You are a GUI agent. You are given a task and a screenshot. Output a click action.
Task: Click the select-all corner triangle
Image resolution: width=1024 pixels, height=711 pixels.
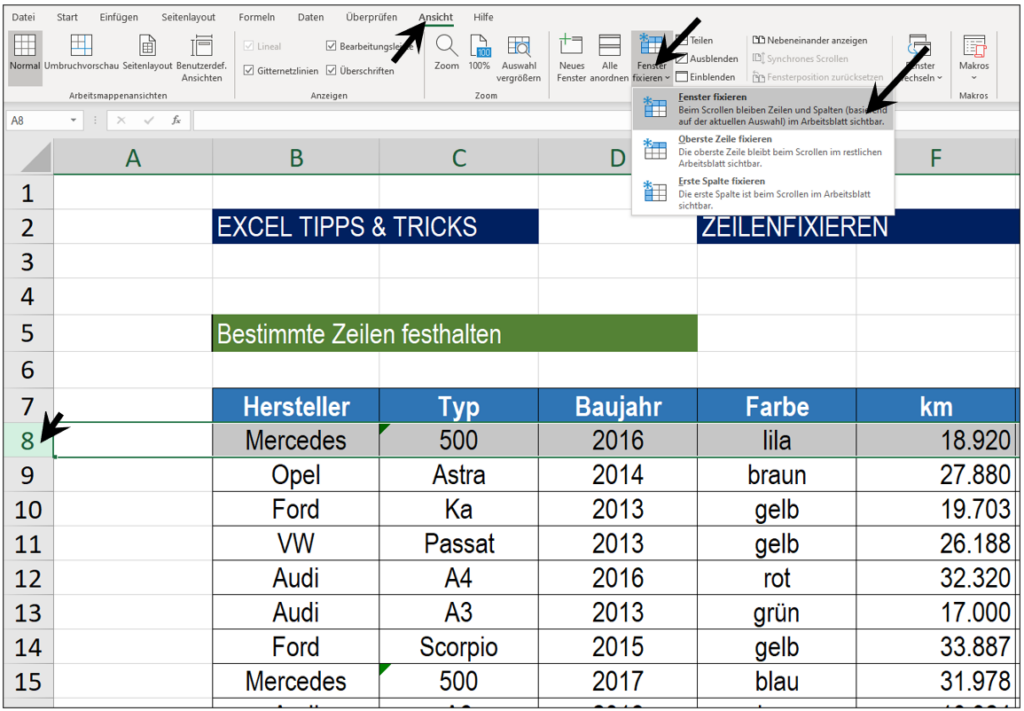coord(35,159)
